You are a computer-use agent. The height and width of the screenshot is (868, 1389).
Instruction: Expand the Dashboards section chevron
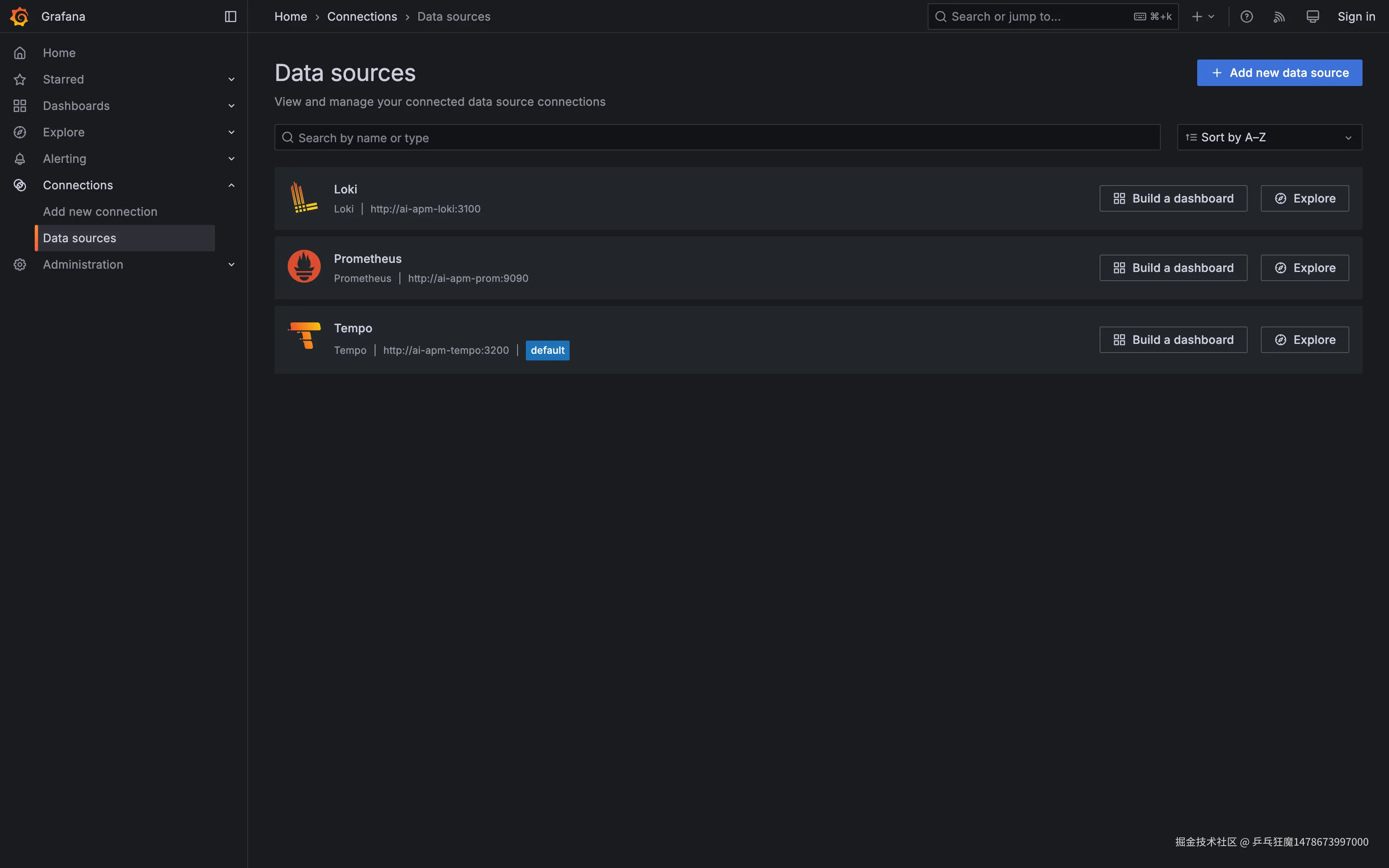[x=231, y=106]
